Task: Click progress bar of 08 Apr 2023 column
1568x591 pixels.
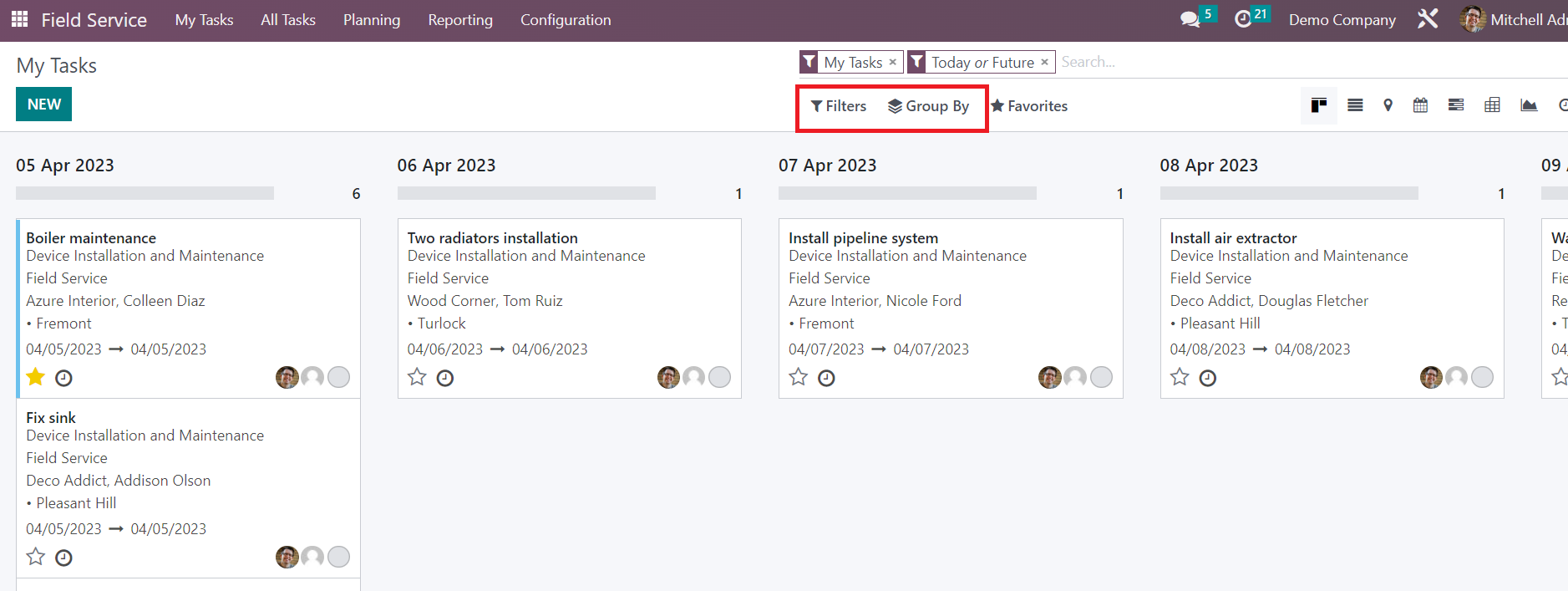Action: [x=1289, y=193]
